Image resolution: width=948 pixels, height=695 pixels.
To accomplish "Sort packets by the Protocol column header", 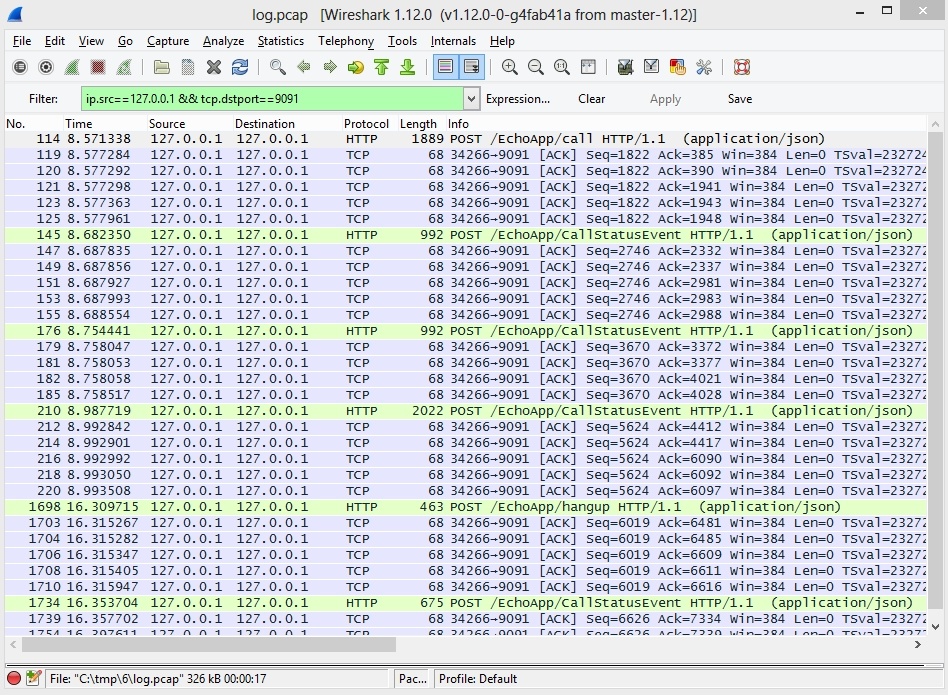I will coord(366,124).
